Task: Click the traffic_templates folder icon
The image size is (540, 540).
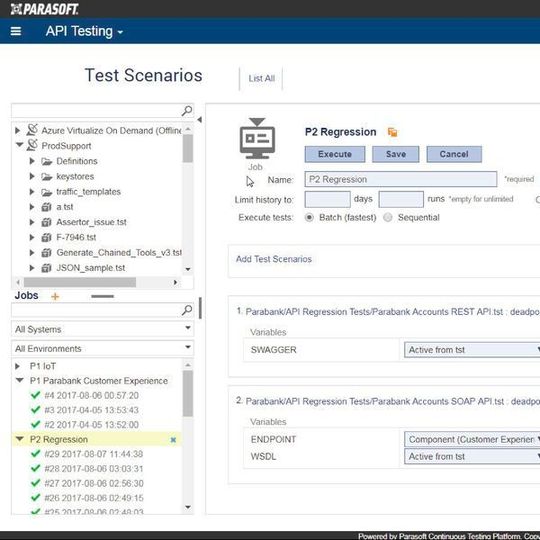Action: 46,192
